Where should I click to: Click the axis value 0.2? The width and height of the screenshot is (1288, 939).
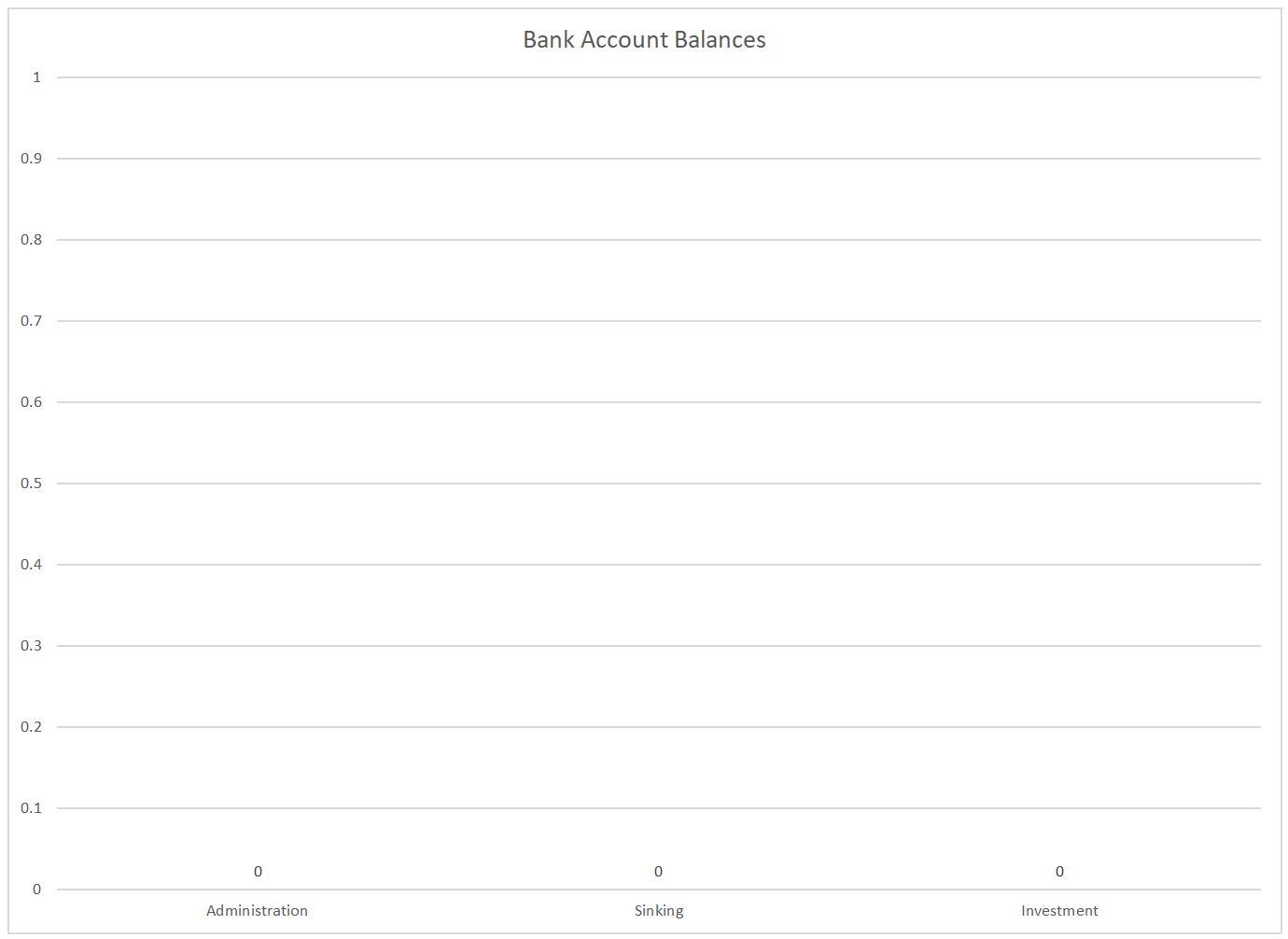(32, 727)
